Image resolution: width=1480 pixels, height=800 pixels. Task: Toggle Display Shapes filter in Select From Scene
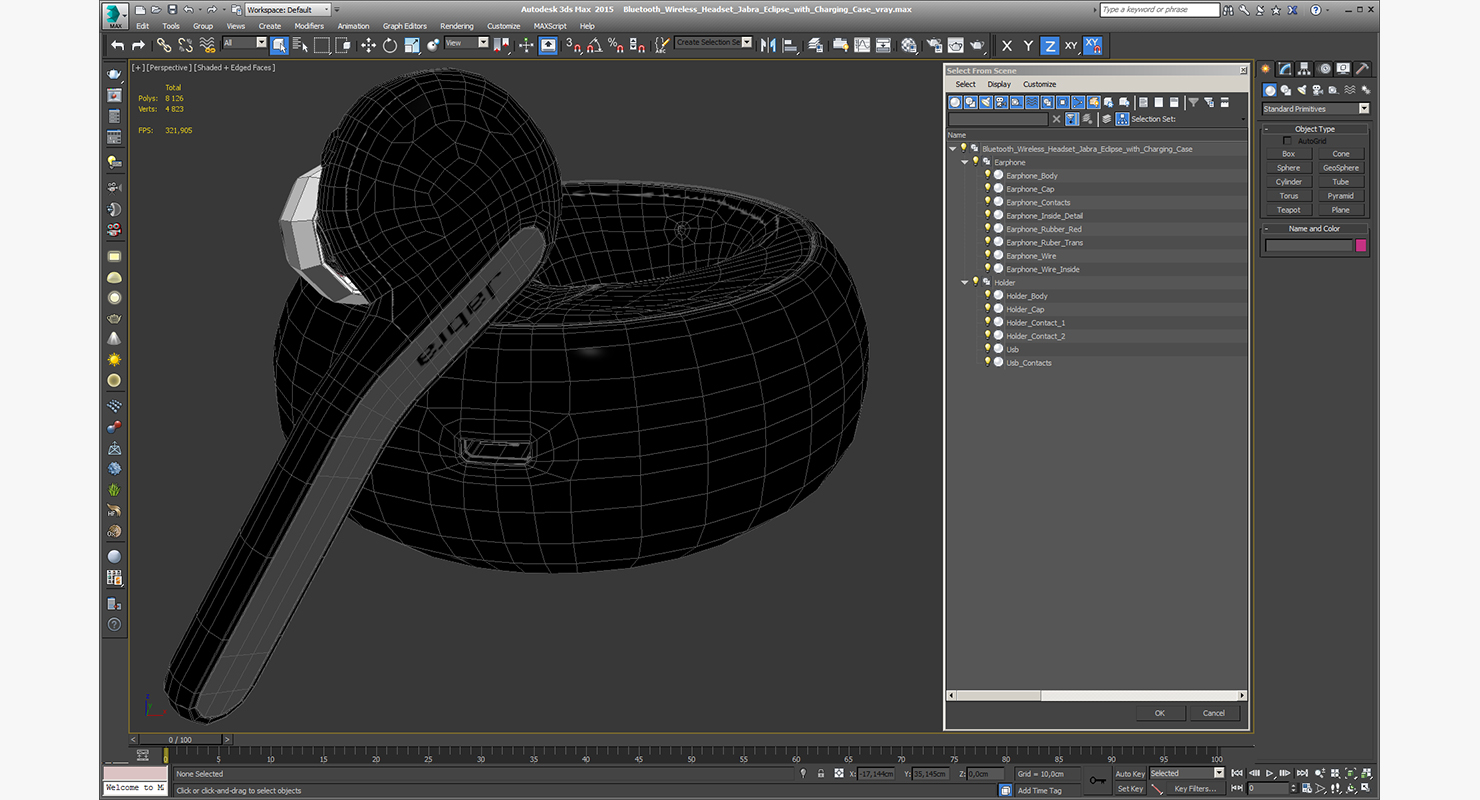point(971,102)
